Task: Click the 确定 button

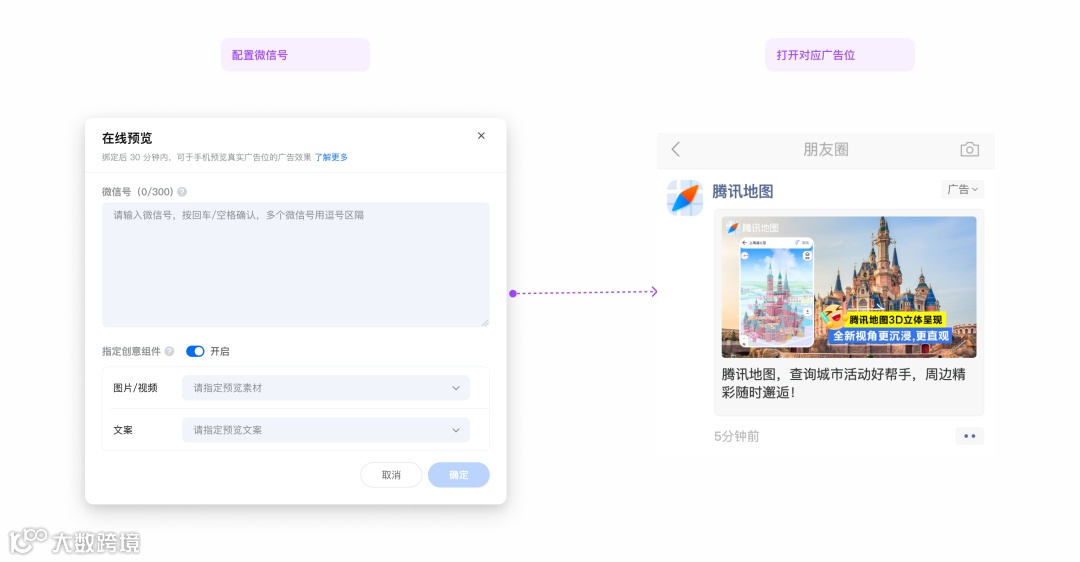Action: [459, 475]
